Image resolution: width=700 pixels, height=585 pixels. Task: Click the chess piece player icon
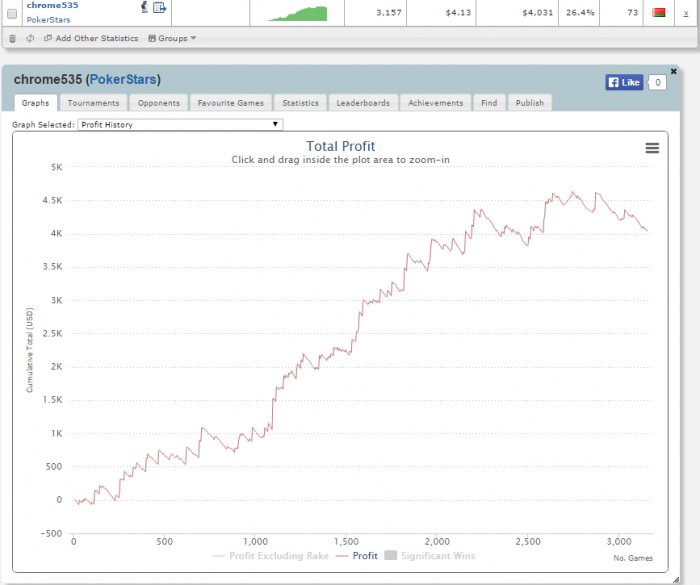coord(144,7)
